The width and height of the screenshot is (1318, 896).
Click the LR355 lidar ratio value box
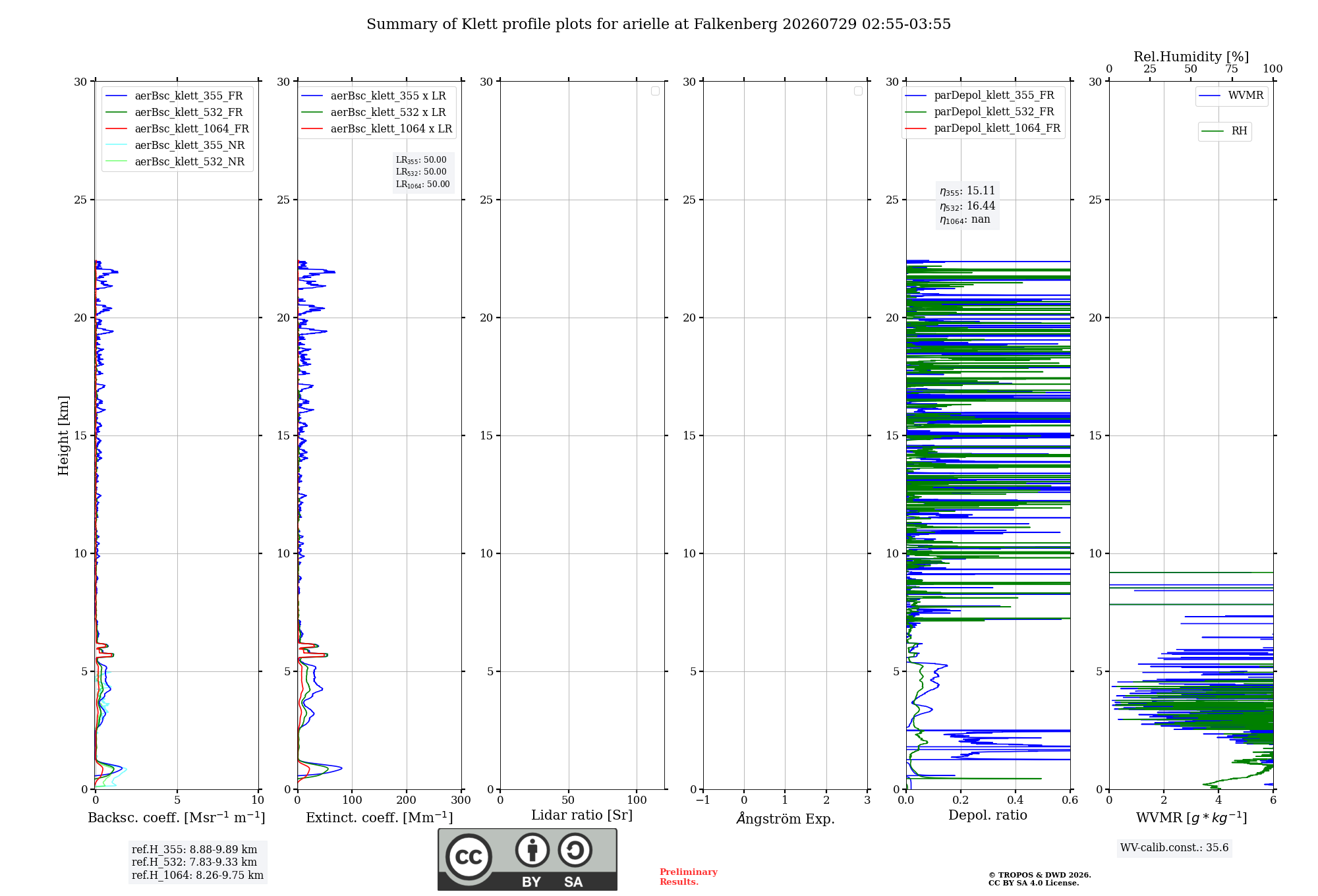click(423, 172)
